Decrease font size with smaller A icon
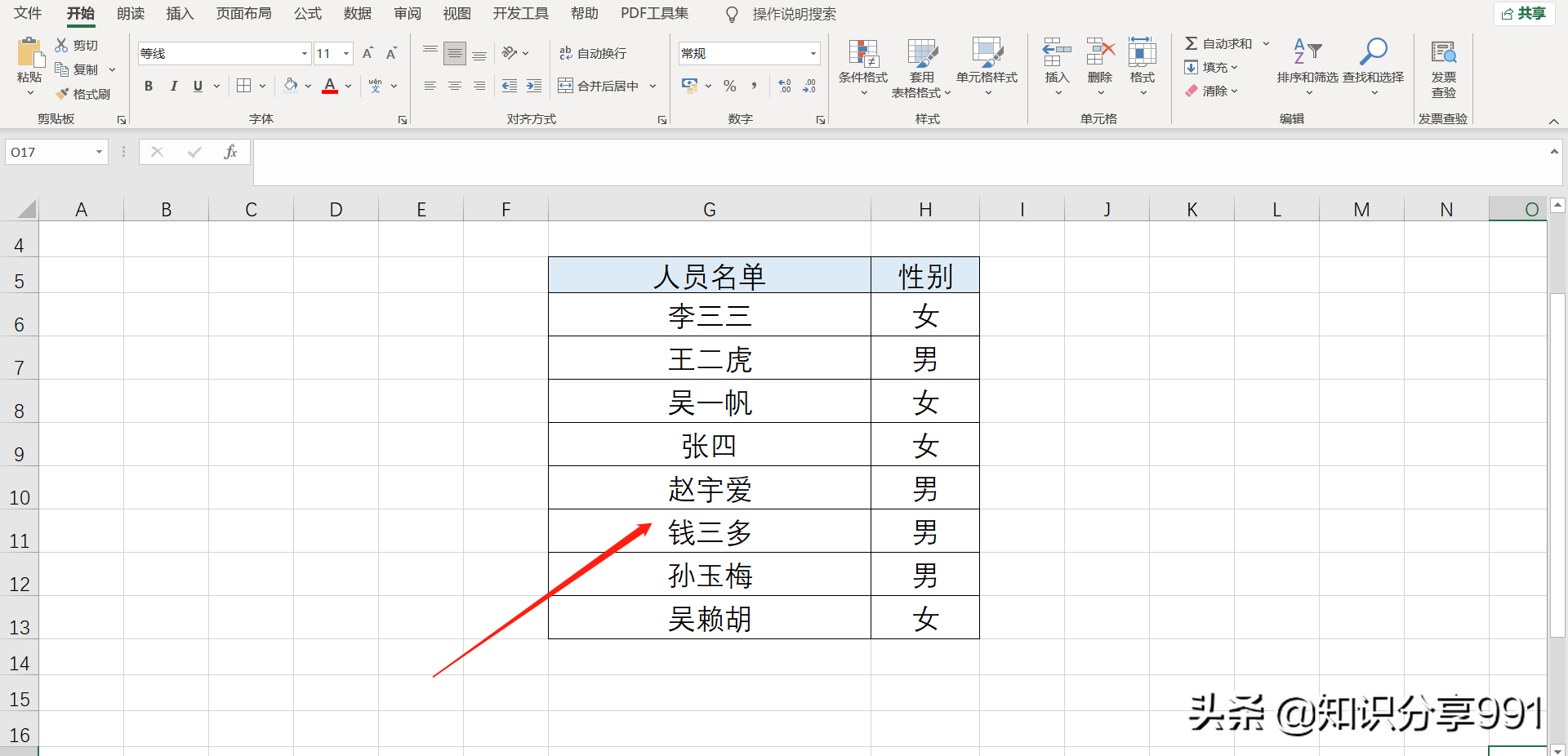The width and height of the screenshot is (1568, 756). [x=391, y=53]
